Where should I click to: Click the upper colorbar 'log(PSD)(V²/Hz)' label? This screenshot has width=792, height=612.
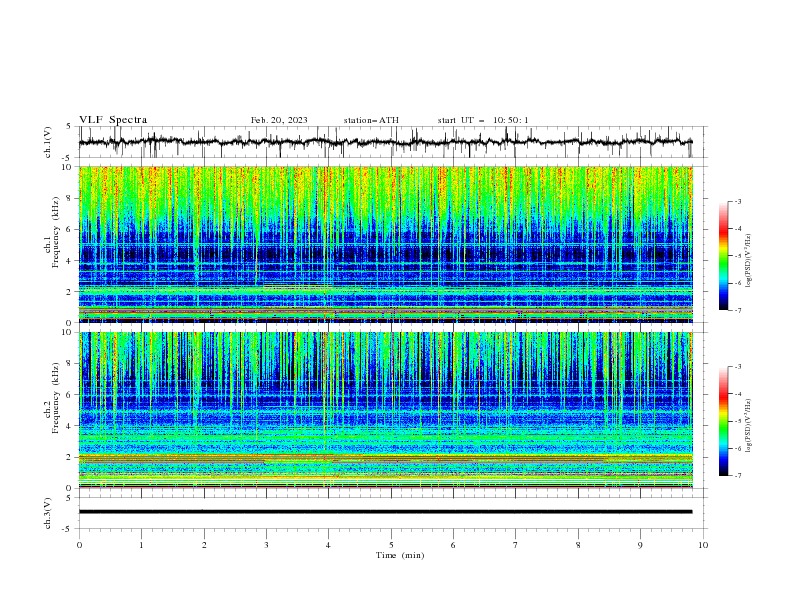tap(749, 261)
